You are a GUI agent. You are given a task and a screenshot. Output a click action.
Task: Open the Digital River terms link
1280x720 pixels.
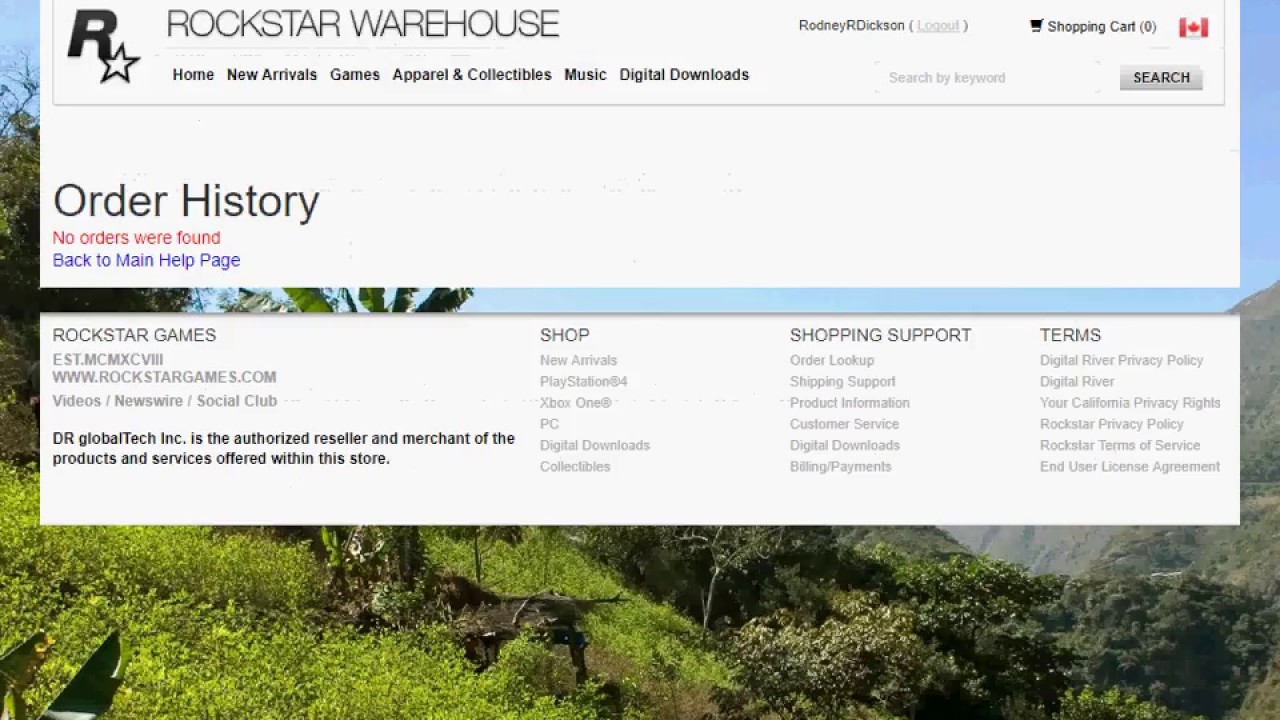(x=1077, y=381)
